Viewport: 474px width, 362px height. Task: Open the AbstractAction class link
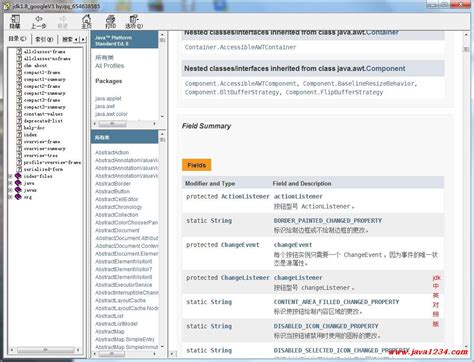(112, 152)
